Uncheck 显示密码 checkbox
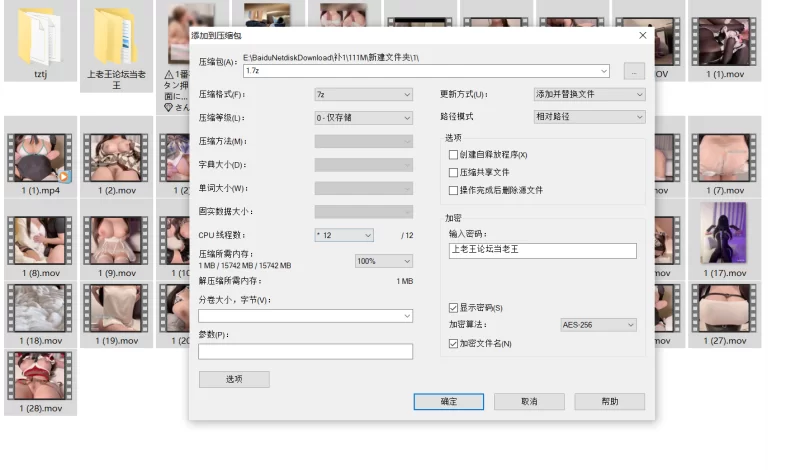 click(453, 308)
